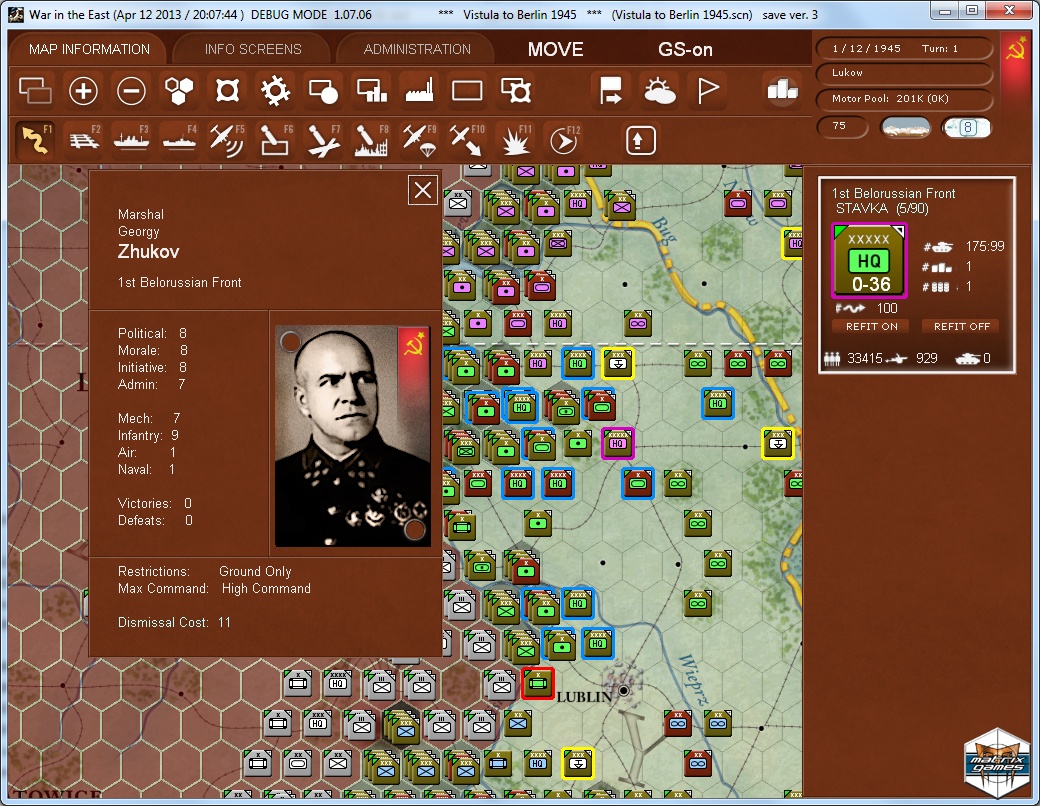Screen dimensions: 1040x806
Task: Click the 1st Belorussian Front HQ counter
Action: point(869,260)
